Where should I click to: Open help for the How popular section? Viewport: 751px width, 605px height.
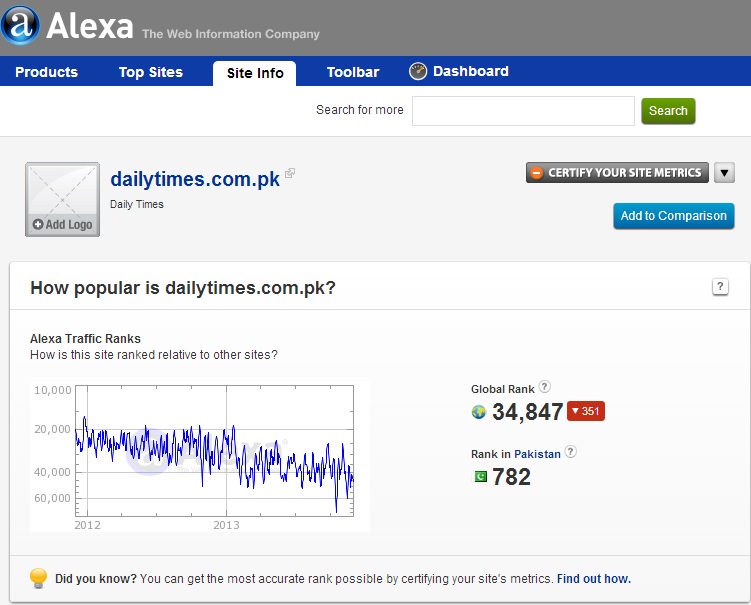point(720,286)
